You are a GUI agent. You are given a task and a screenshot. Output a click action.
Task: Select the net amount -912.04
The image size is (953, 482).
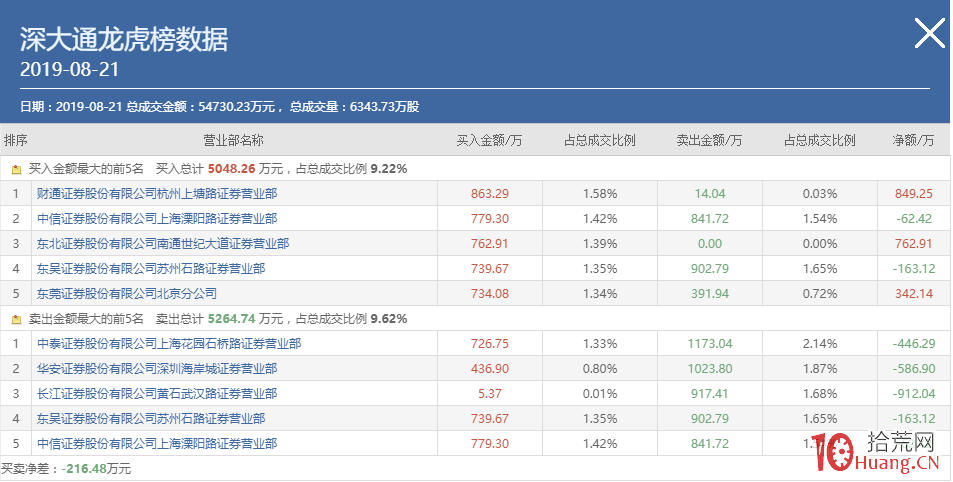click(x=913, y=394)
